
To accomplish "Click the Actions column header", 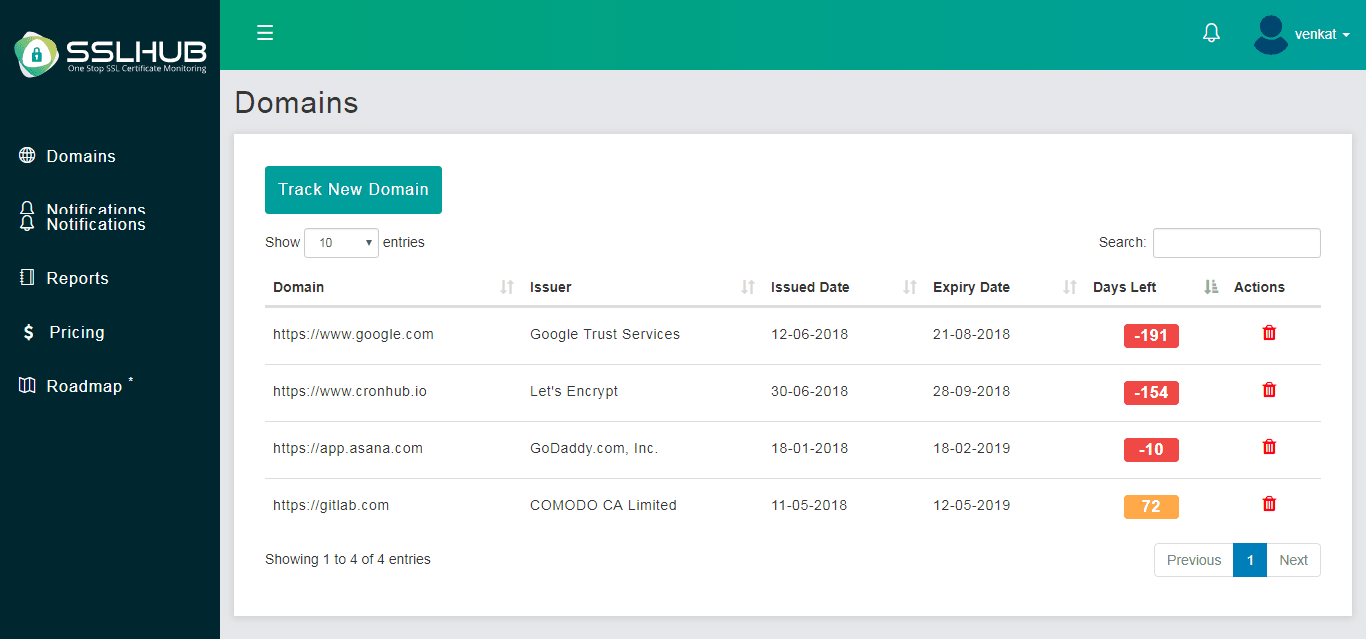I will click(x=1259, y=287).
